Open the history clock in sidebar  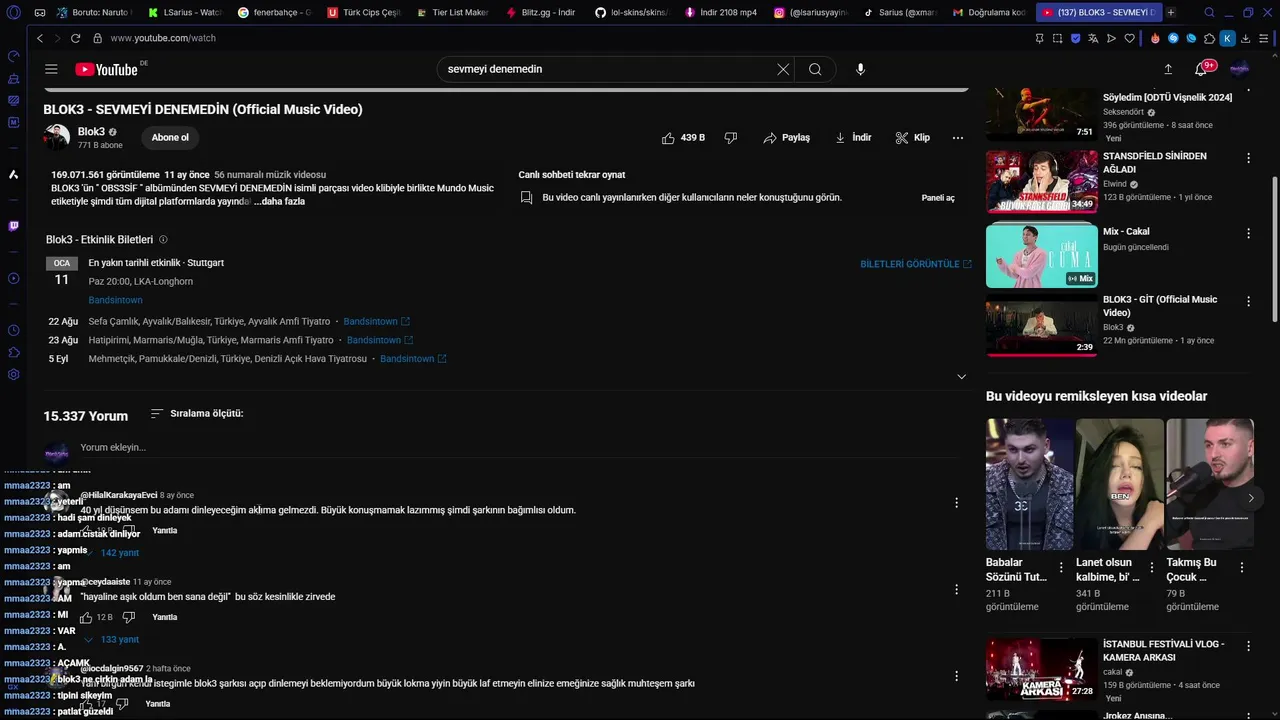[x=13, y=330]
